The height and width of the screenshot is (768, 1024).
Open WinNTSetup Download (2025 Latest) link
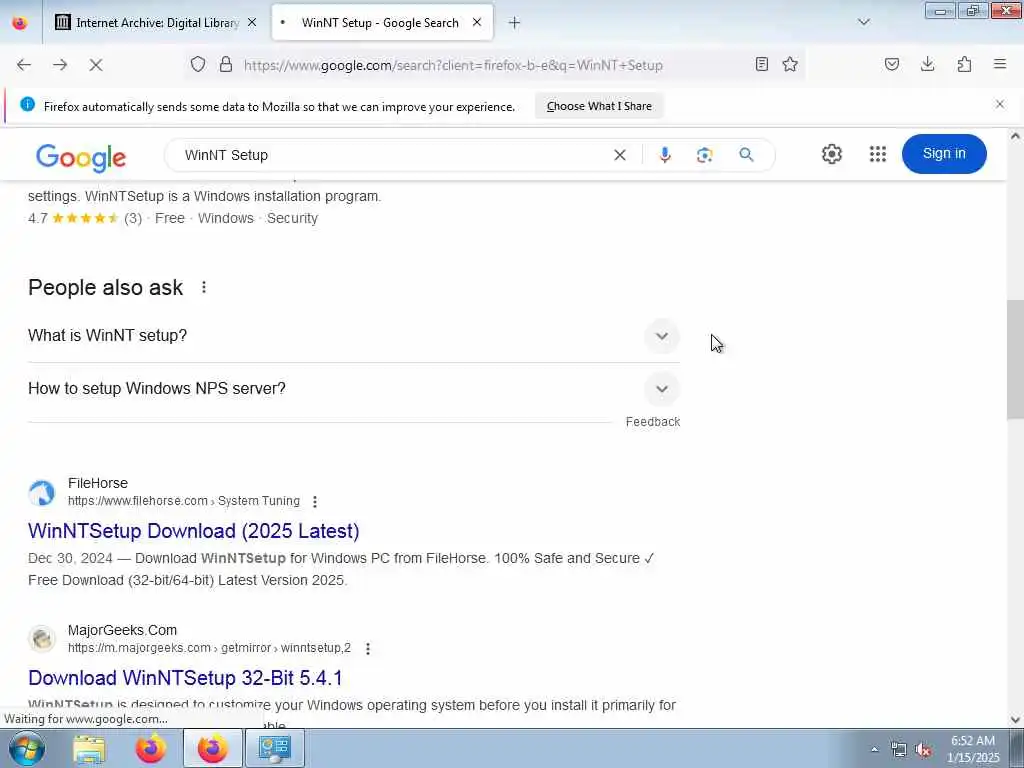click(x=193, y=531)
